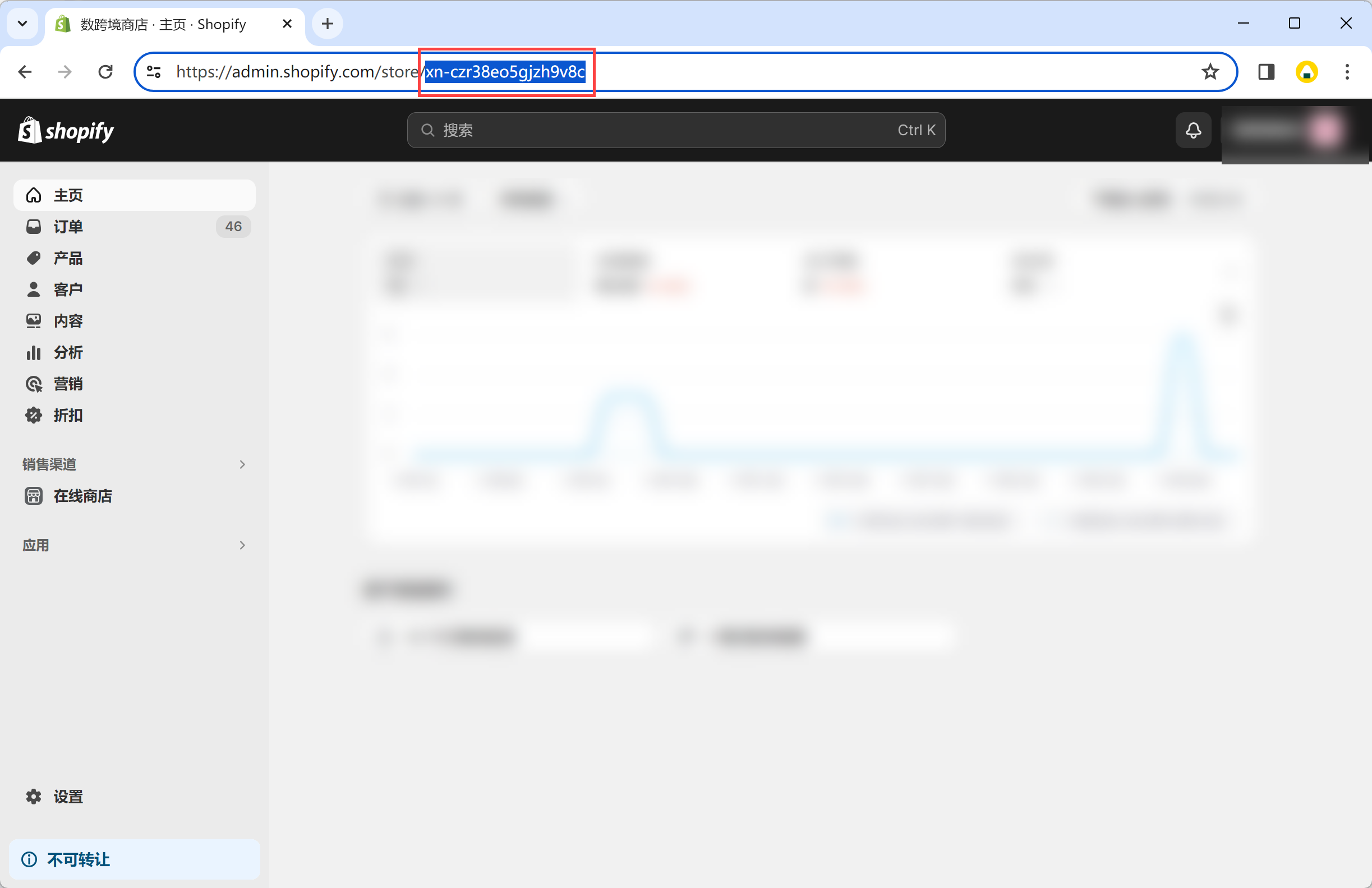Open the tab search dropdown arrow
Viewport: 1372px width, 888px height.
(x=22, y=24)
